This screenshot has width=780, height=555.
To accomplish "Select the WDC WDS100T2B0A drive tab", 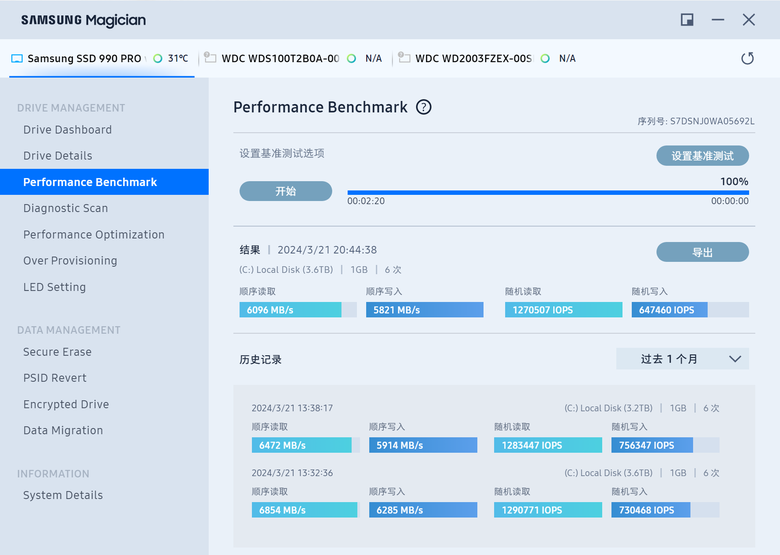I will [296, 59].
